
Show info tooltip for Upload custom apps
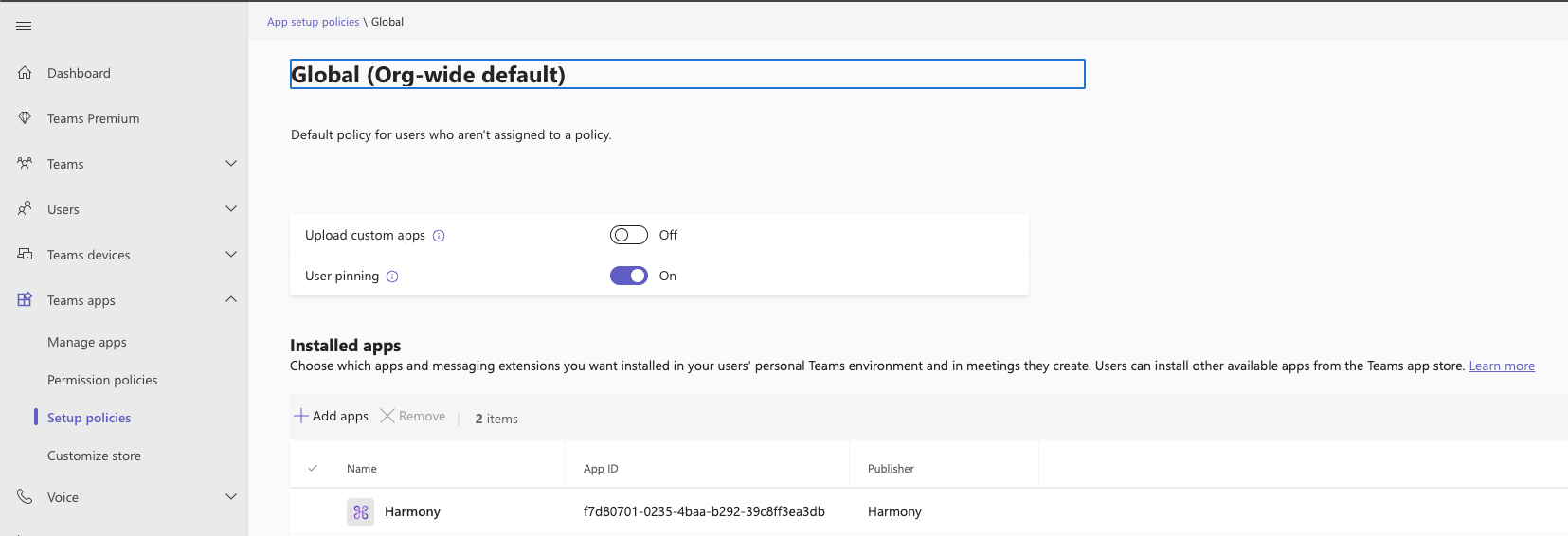click(439, 236)
